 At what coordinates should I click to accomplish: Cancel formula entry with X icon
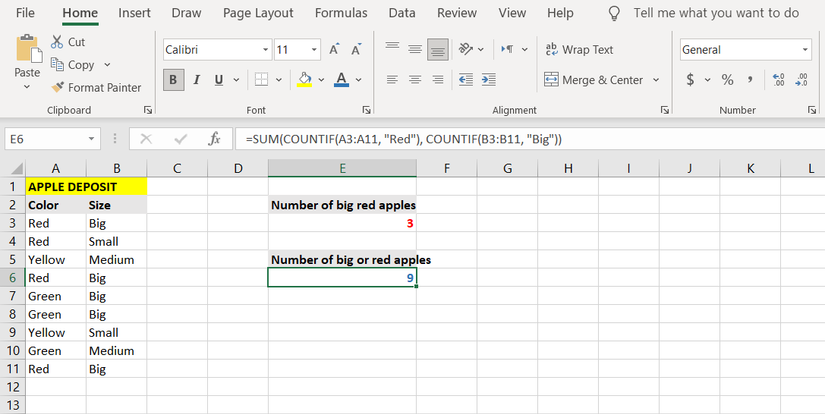(x=146, y=139)
